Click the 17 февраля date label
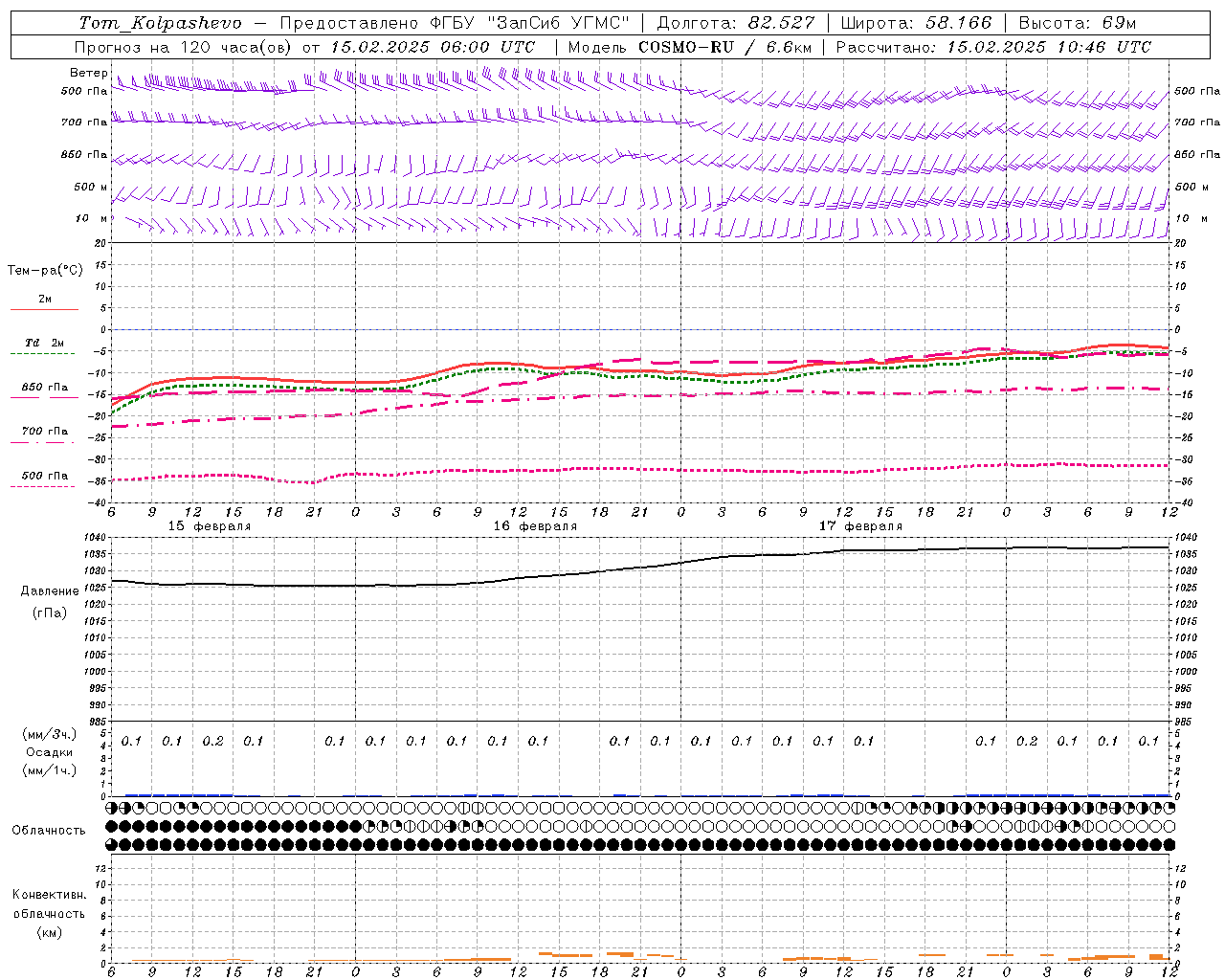The width and height of the screenshot is (1225, 980). (860, 526)
